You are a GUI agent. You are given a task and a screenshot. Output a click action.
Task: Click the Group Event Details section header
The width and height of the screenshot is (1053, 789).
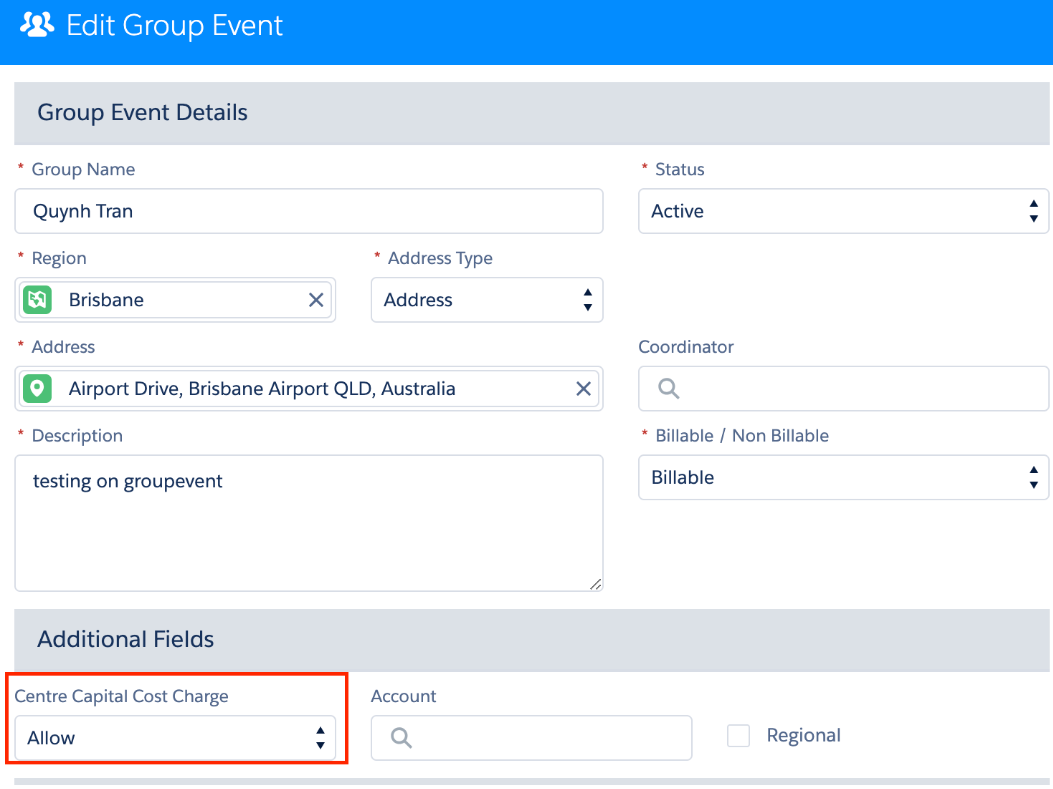click(143, 113)
